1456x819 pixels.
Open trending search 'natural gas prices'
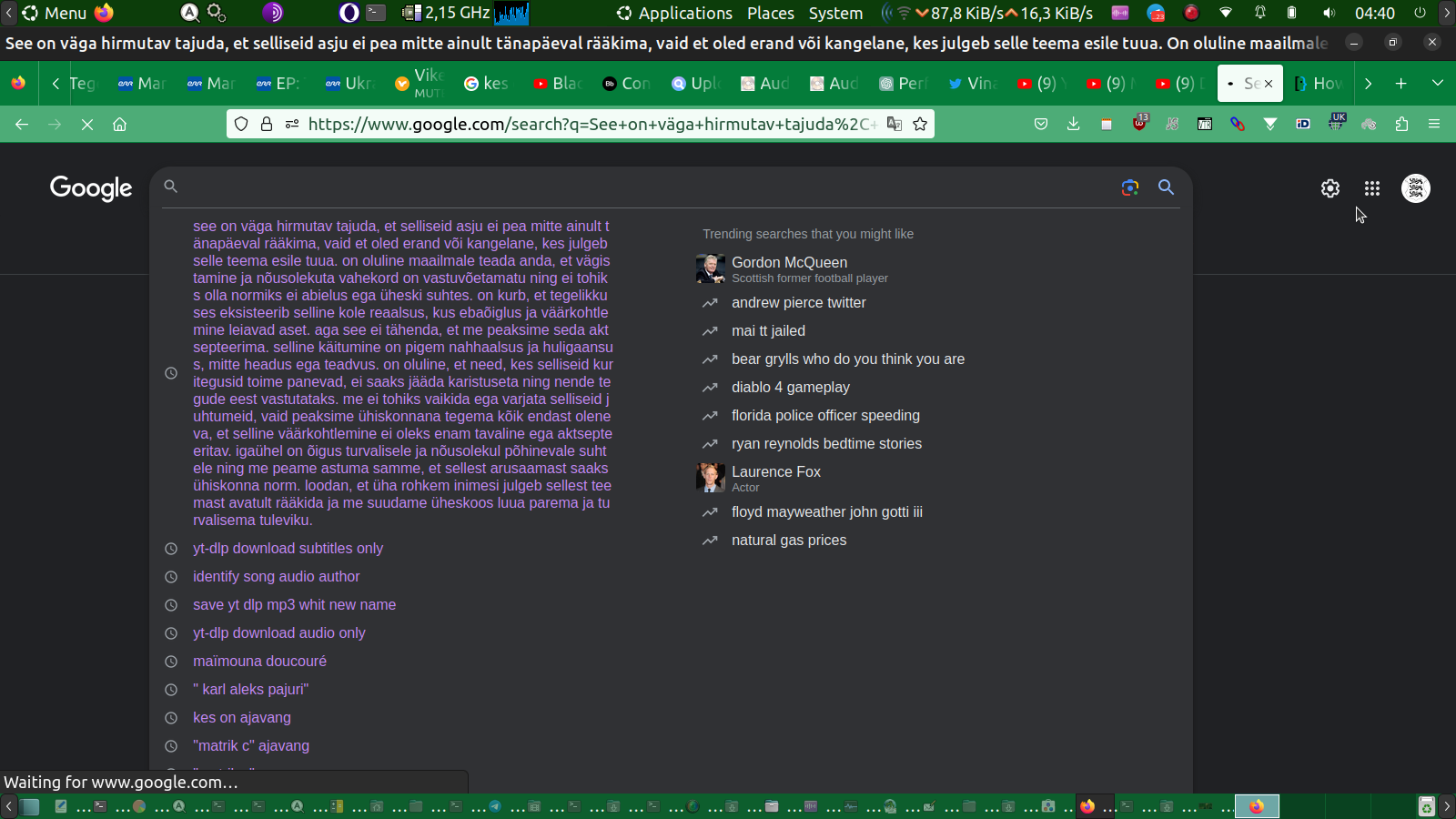788,541
